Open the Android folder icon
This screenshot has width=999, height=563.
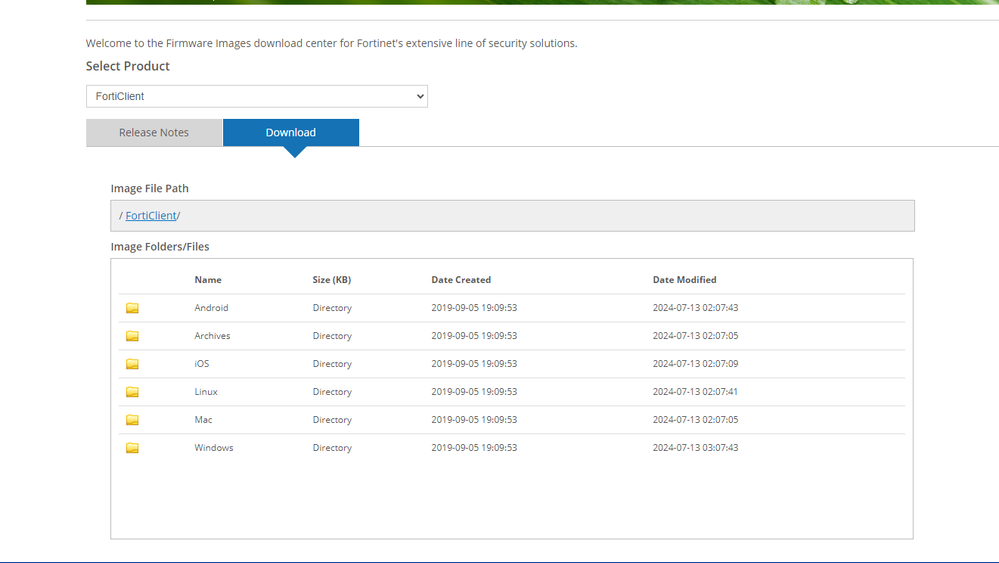coord(132,308)
